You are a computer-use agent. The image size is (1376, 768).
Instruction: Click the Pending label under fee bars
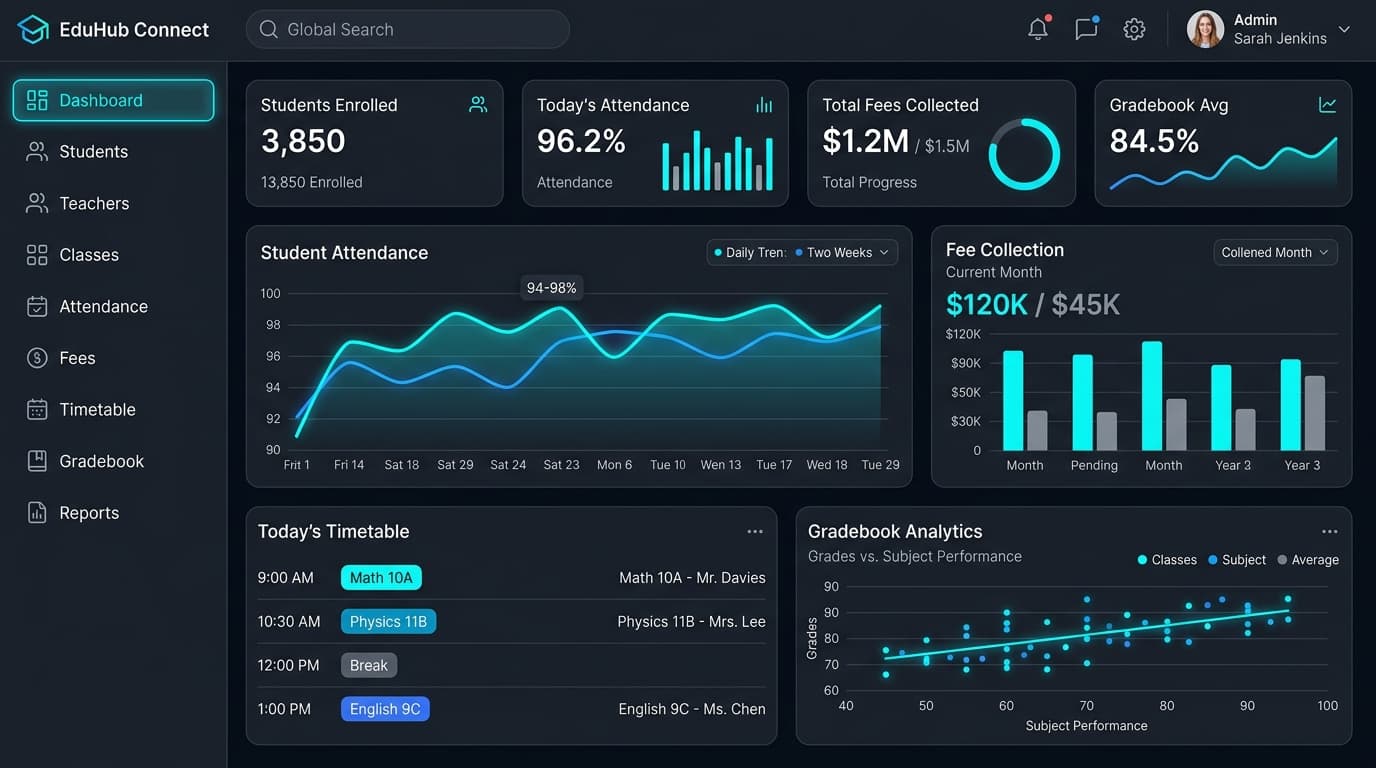coord(1094,466)
